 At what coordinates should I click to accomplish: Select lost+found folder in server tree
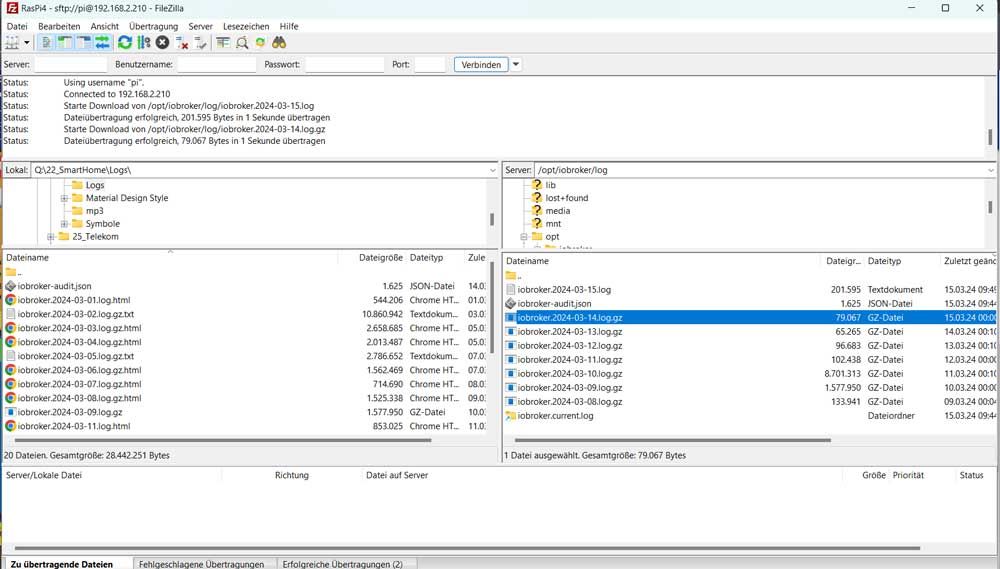coord(566,198)
